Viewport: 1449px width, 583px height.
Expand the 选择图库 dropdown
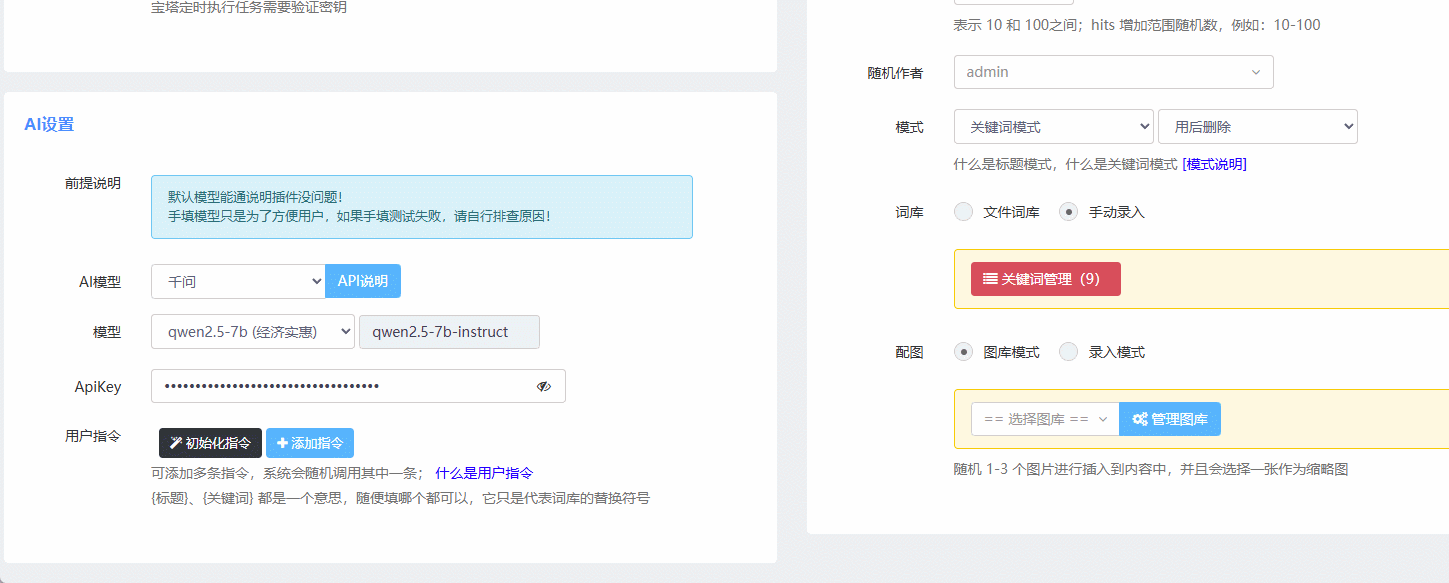click(x=1045, y=419)
